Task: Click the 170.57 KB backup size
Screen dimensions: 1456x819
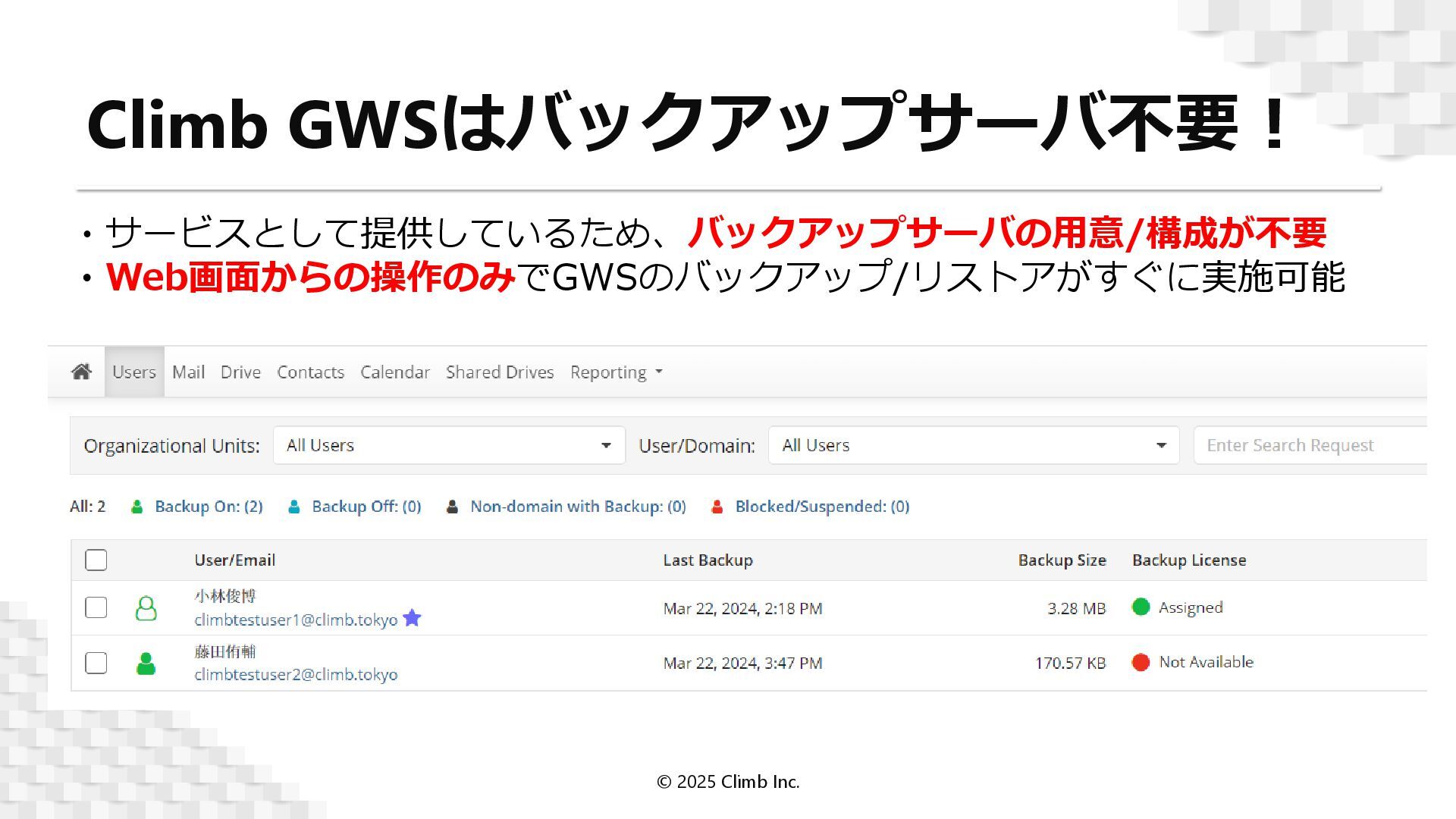Action: (1070, 663)
